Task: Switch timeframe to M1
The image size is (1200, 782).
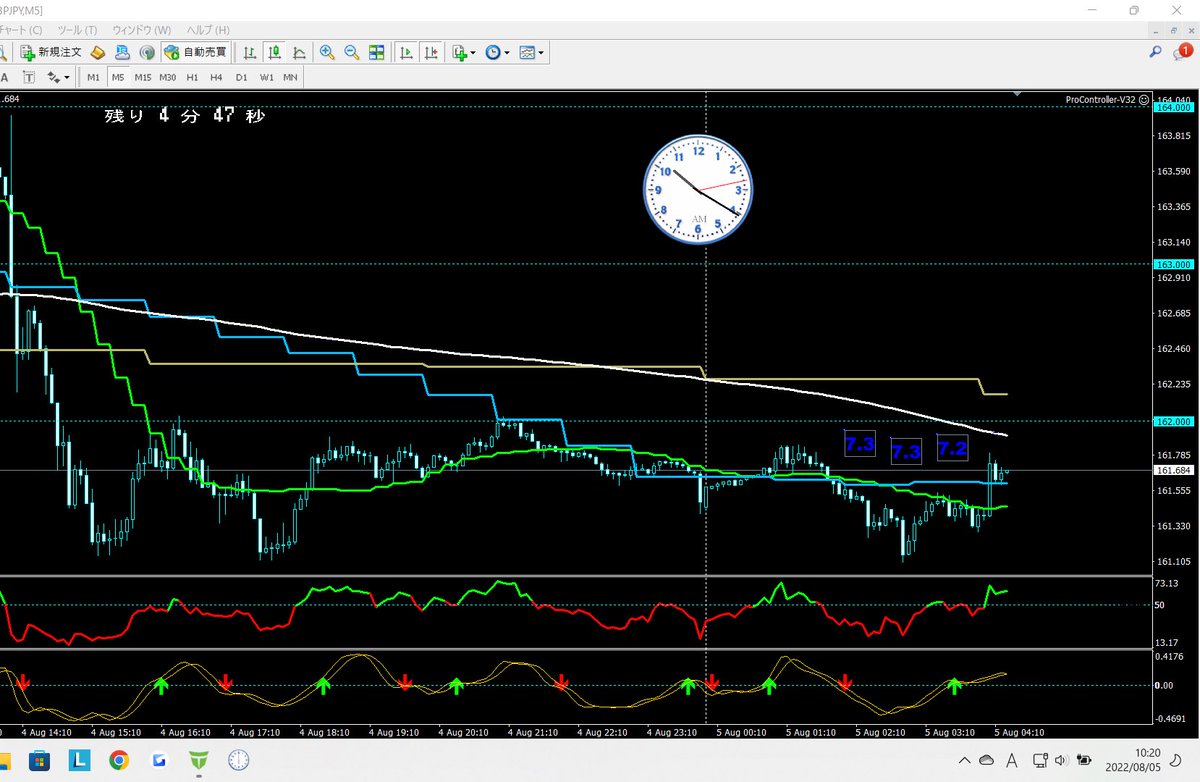Action: pos(93,77)
